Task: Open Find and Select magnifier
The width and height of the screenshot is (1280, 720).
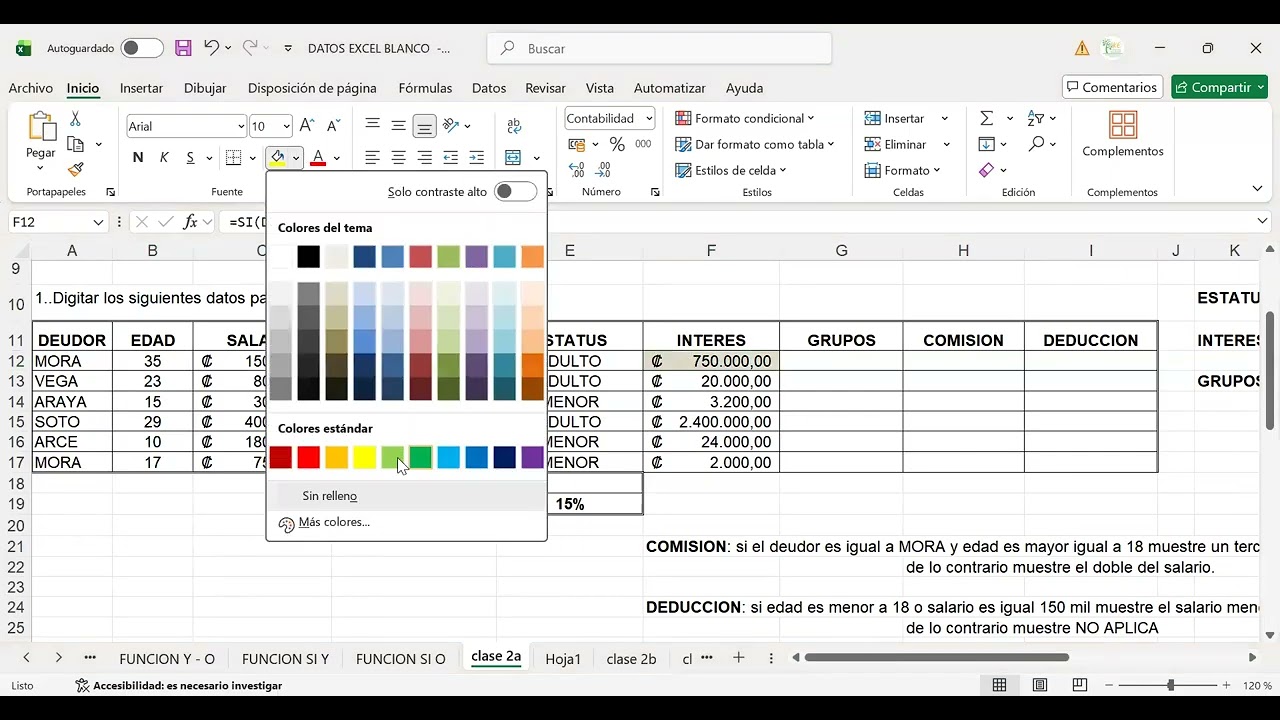Action: tap(1036, 144)
